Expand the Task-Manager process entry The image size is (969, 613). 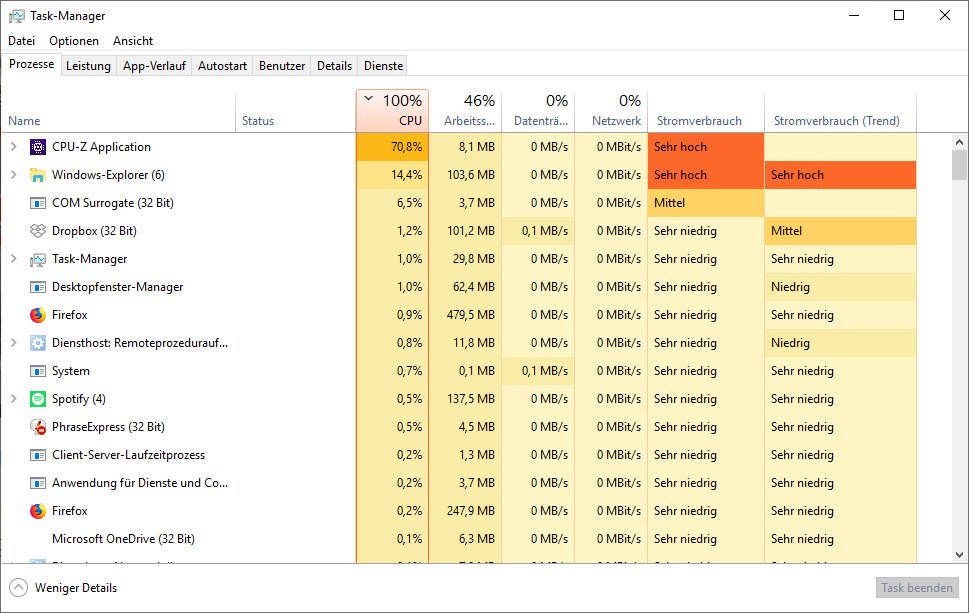point(13,259)
